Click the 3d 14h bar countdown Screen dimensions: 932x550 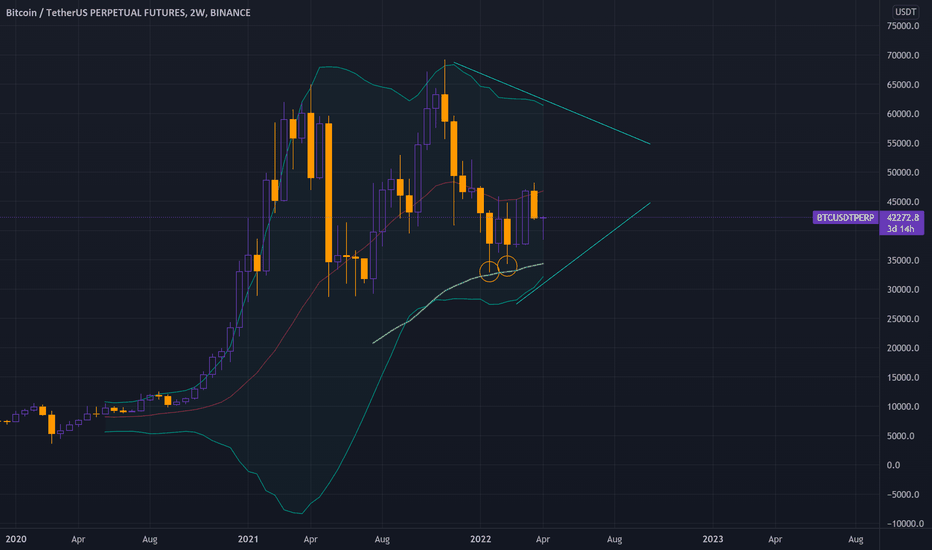click(x=900, y=229)
